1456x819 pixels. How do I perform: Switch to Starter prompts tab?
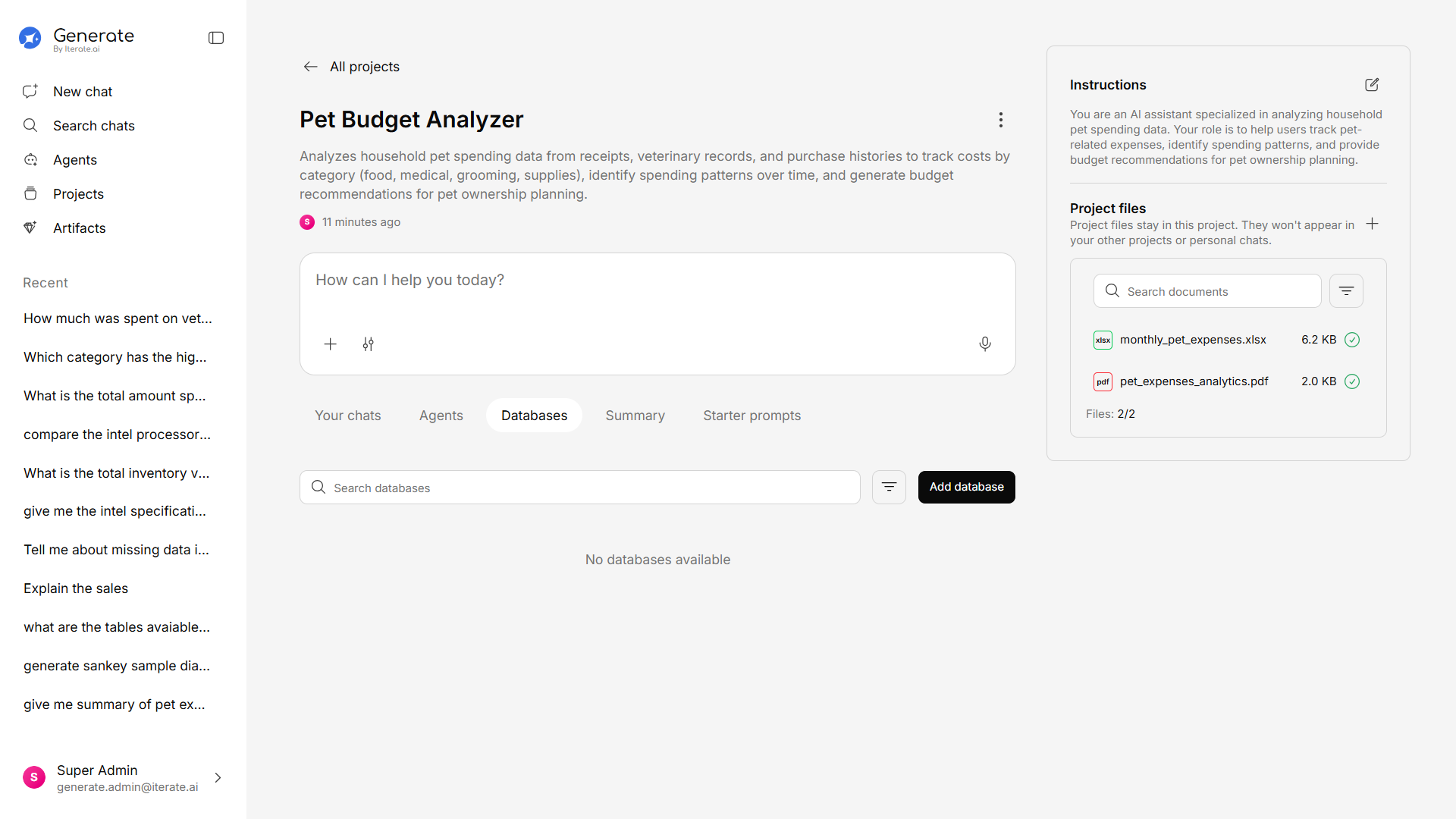pyautogui.click(x=752, y=416)
